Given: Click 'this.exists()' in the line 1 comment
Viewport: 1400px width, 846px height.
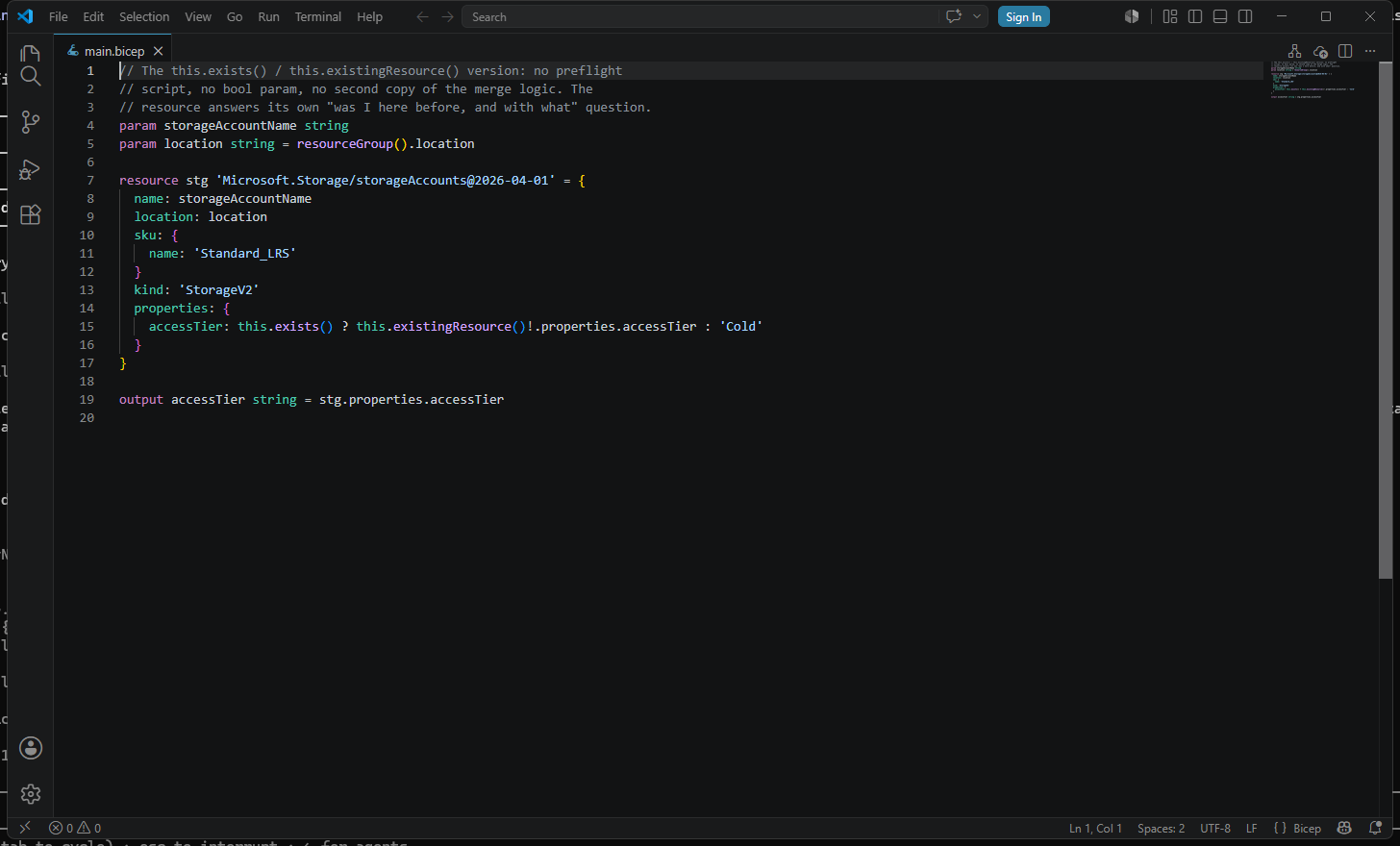Looking at the screenshot, I should click(219, 70).
